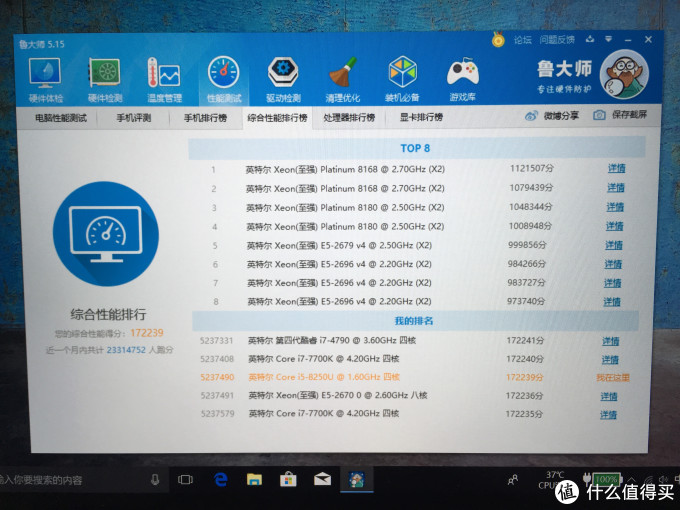Open 详情 for E5-2670 row 5237491

609,396
